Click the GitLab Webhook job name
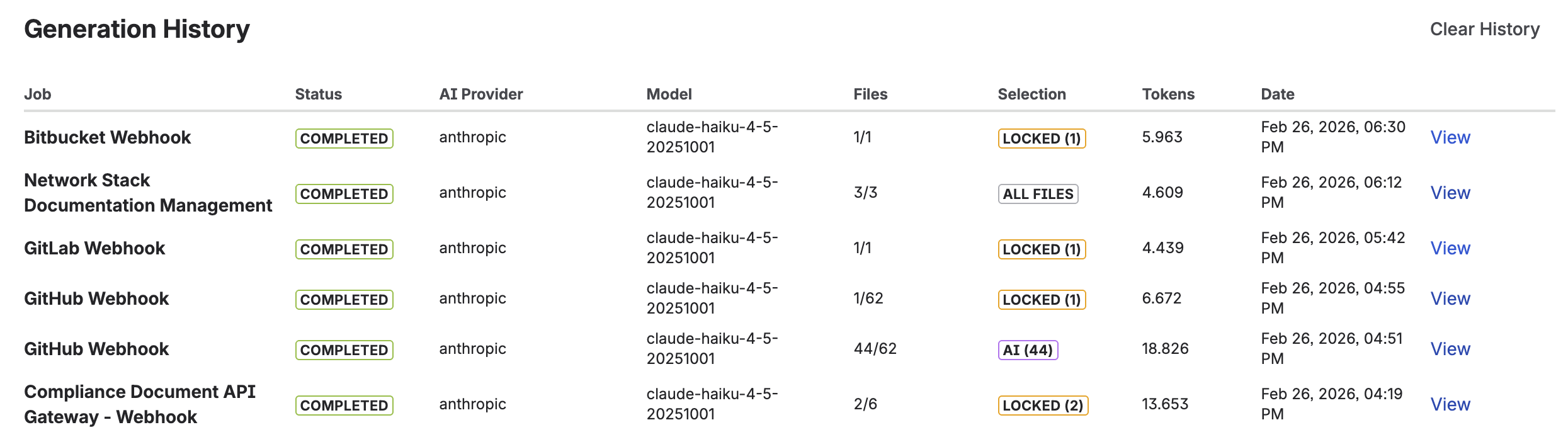Screen dimensions: 1568x437 point(94,248)
